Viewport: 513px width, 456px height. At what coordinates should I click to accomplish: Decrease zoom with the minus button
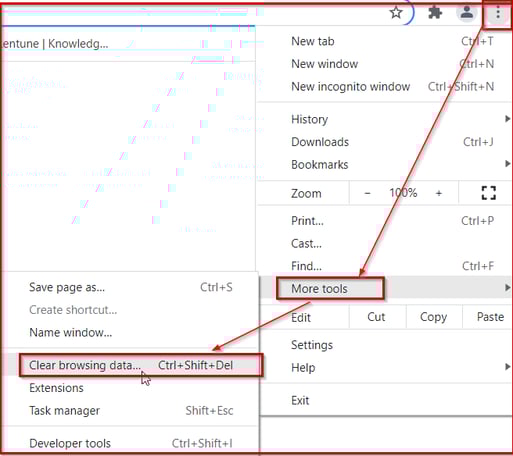(x=367, y=193)
